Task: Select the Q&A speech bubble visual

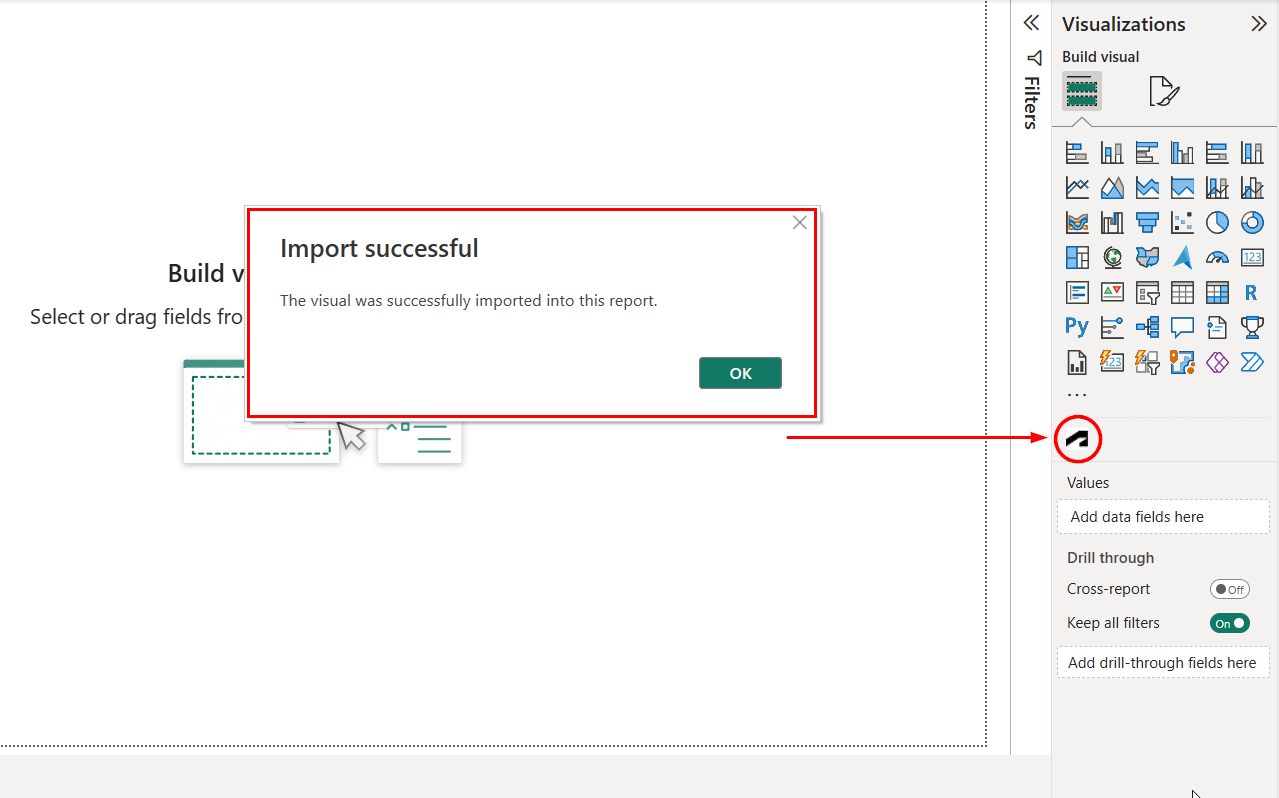Action: point(1182,327)
